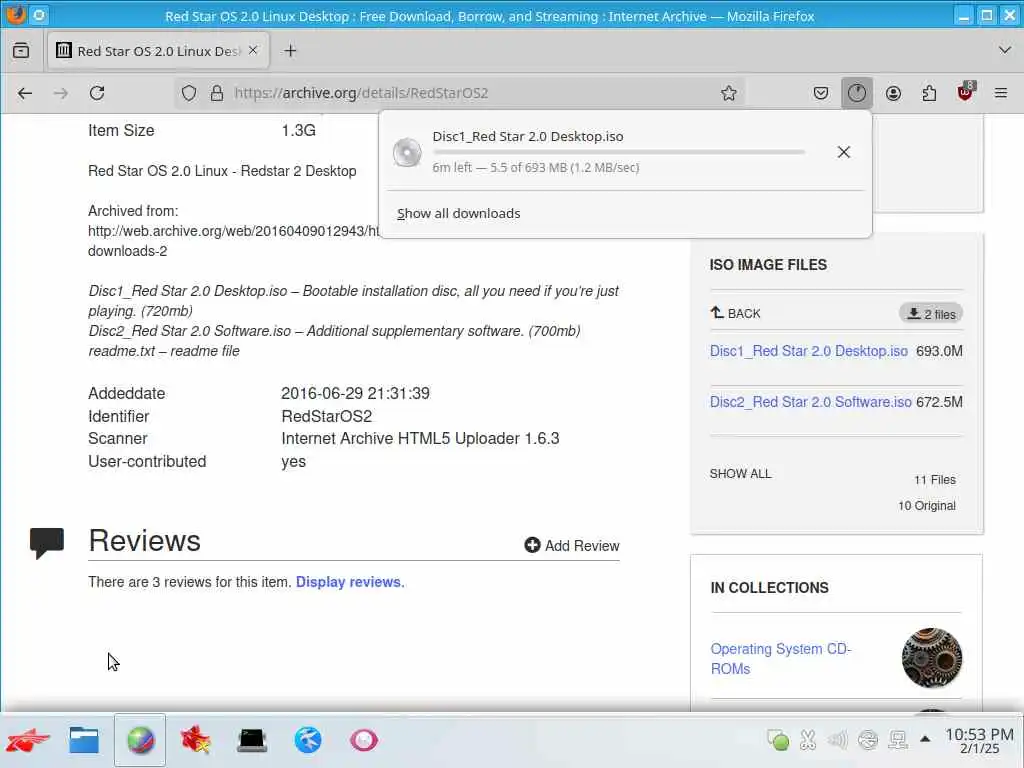1024x768 pixels.
Task: Toggle the Downloads toolbar button
Action: [x=857, y=93]
